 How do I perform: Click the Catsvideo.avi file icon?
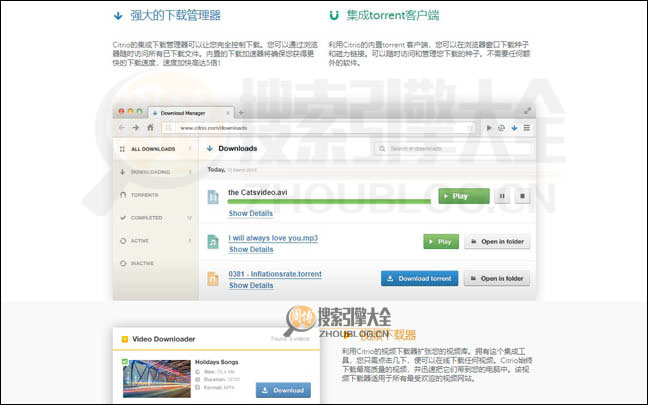tap(213, 197)
